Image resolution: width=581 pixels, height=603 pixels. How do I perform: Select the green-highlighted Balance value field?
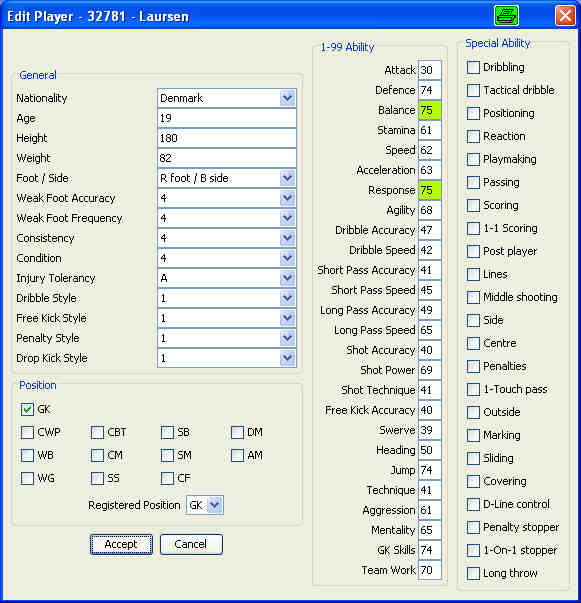(x=430, y=110)
